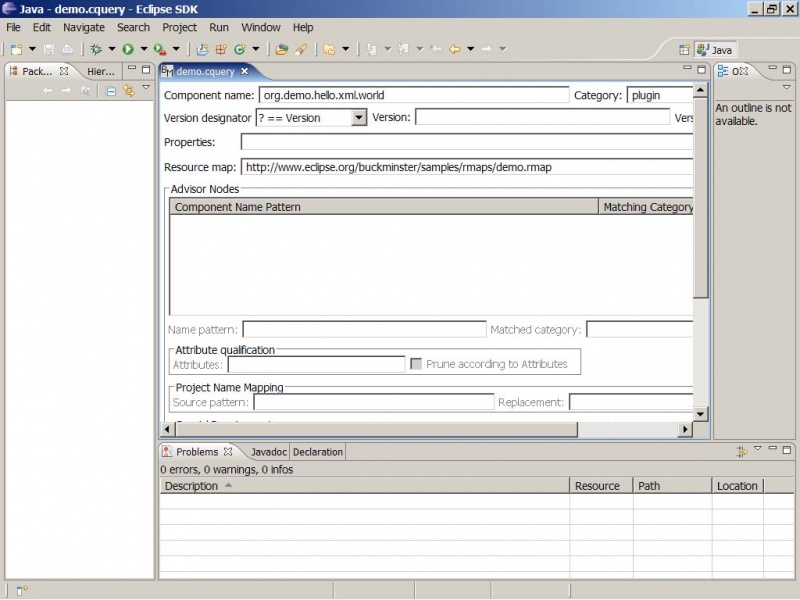800x600 pixels.
Task: Click the Save icon in toolbar
Action: pyautogui.click(x=49, y=49)
